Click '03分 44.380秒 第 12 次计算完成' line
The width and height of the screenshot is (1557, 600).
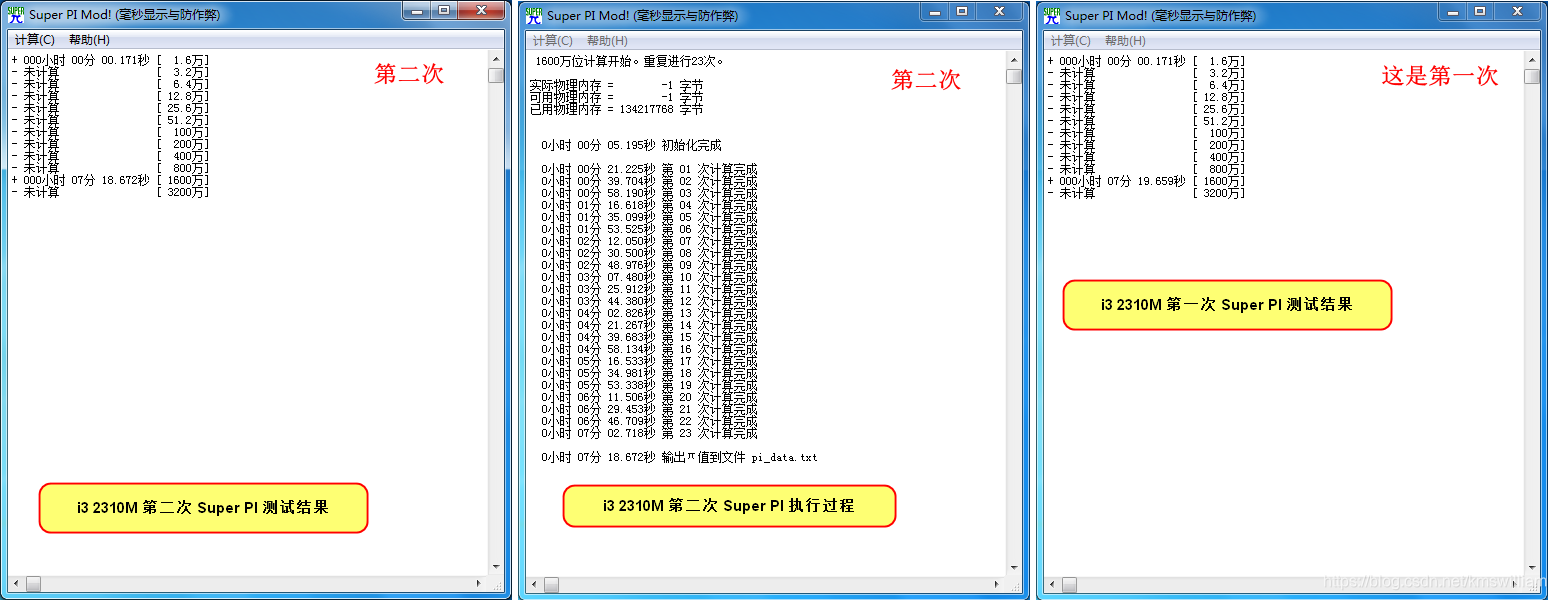(649, 302)
